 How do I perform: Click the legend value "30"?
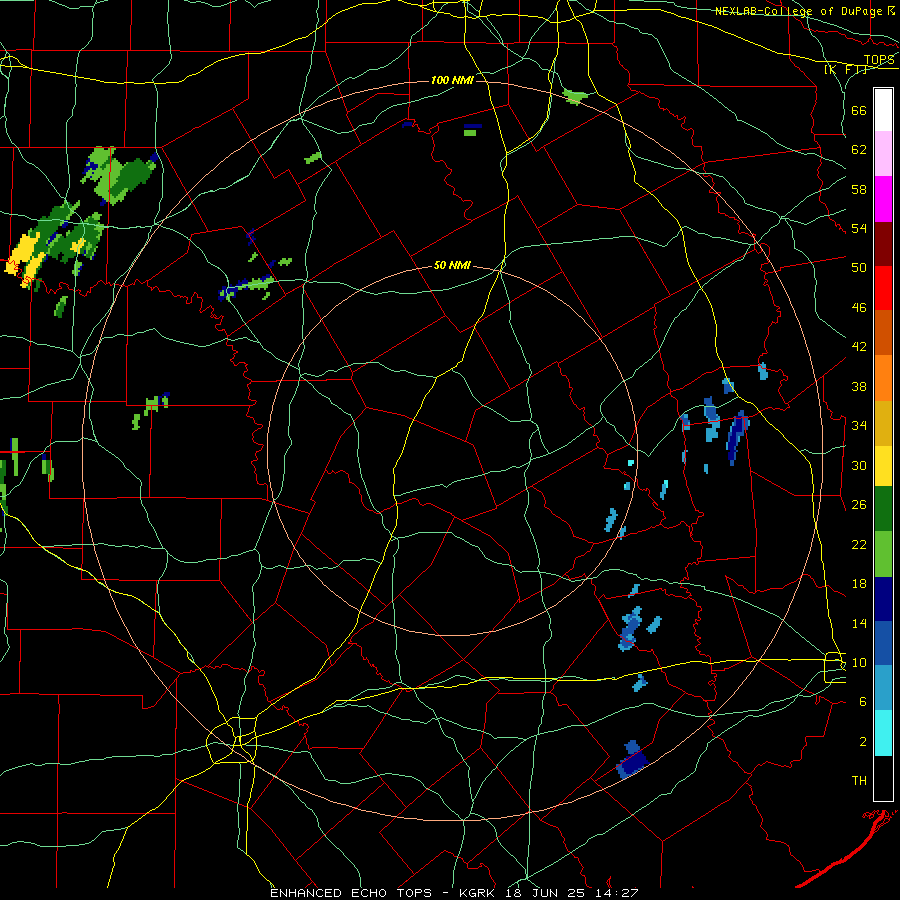[859, 465]
